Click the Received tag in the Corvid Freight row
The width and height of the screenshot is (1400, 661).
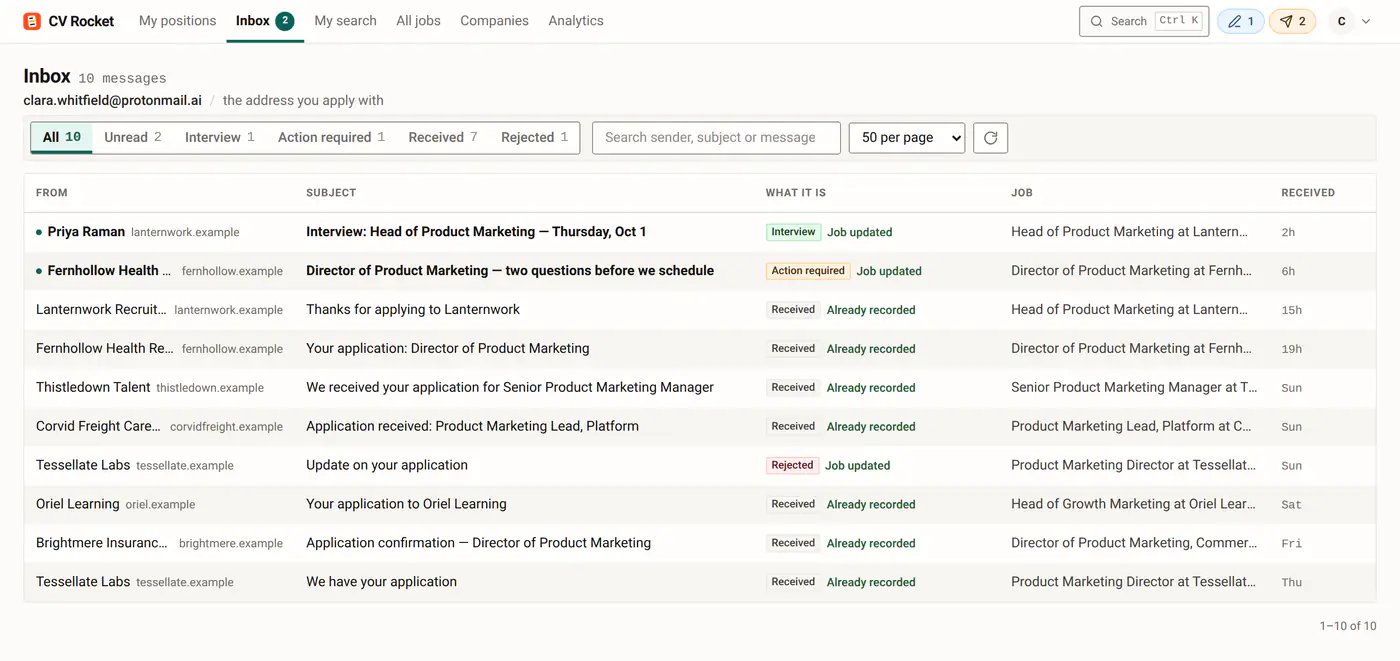click(x=793, y=426)
